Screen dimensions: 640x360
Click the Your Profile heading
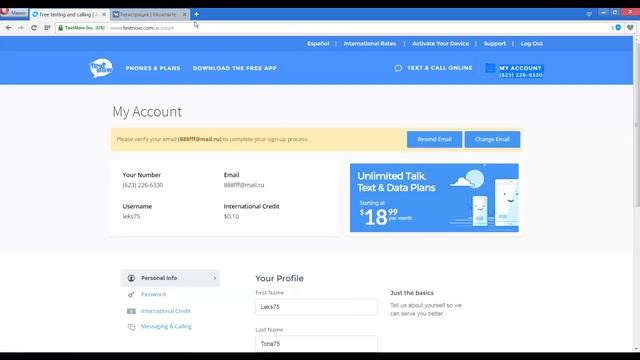(280, 278)
